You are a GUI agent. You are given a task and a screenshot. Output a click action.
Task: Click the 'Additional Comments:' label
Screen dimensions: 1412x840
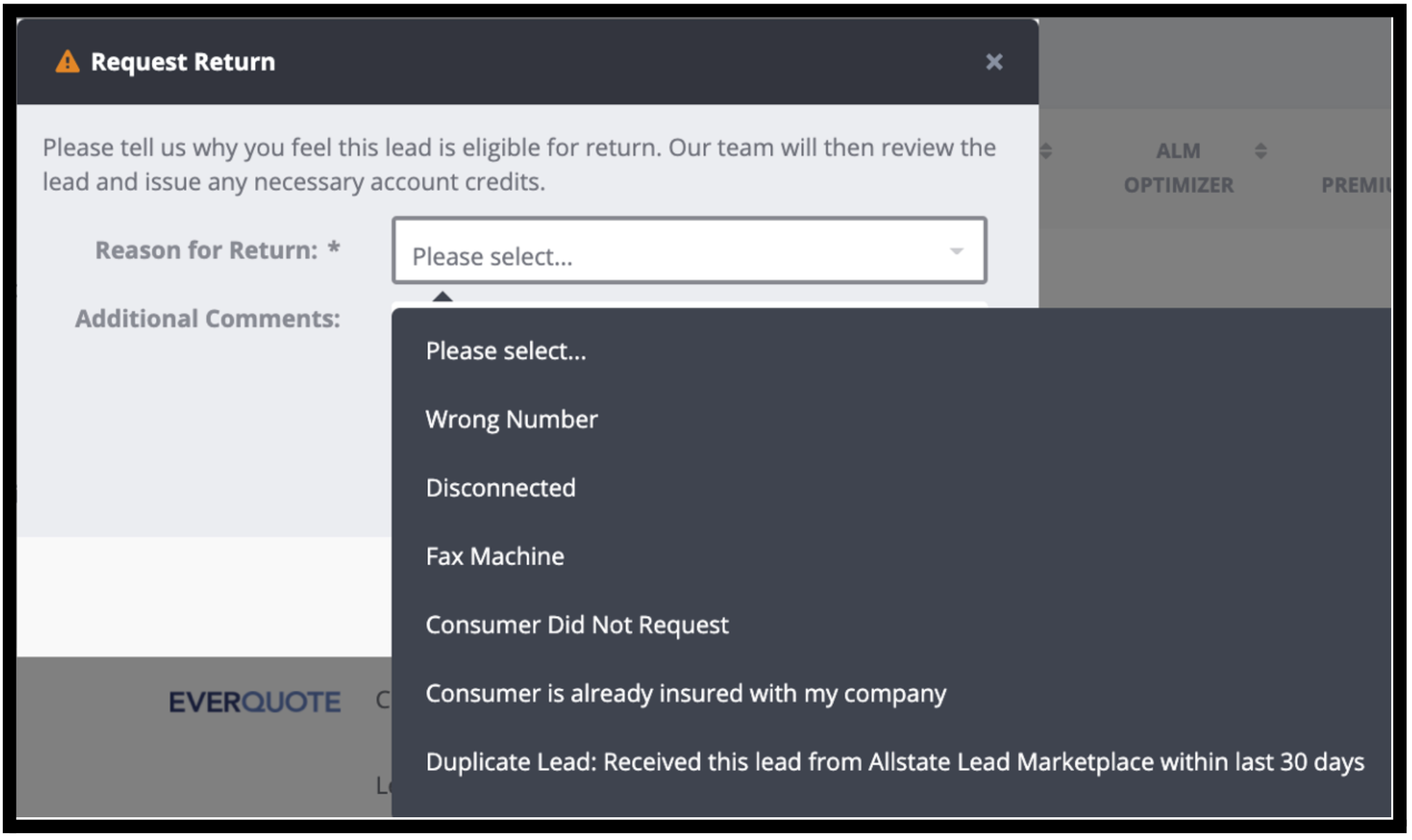pyautogui.click(x=208, y=318)
